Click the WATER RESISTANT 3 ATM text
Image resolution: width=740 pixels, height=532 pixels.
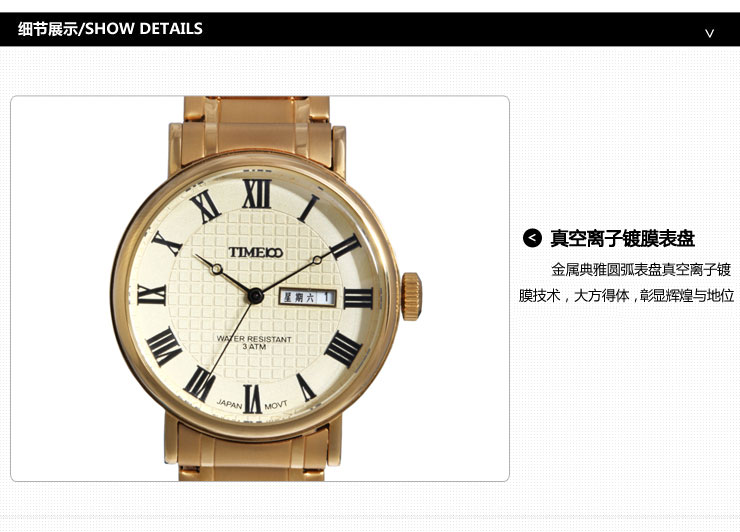254,343
